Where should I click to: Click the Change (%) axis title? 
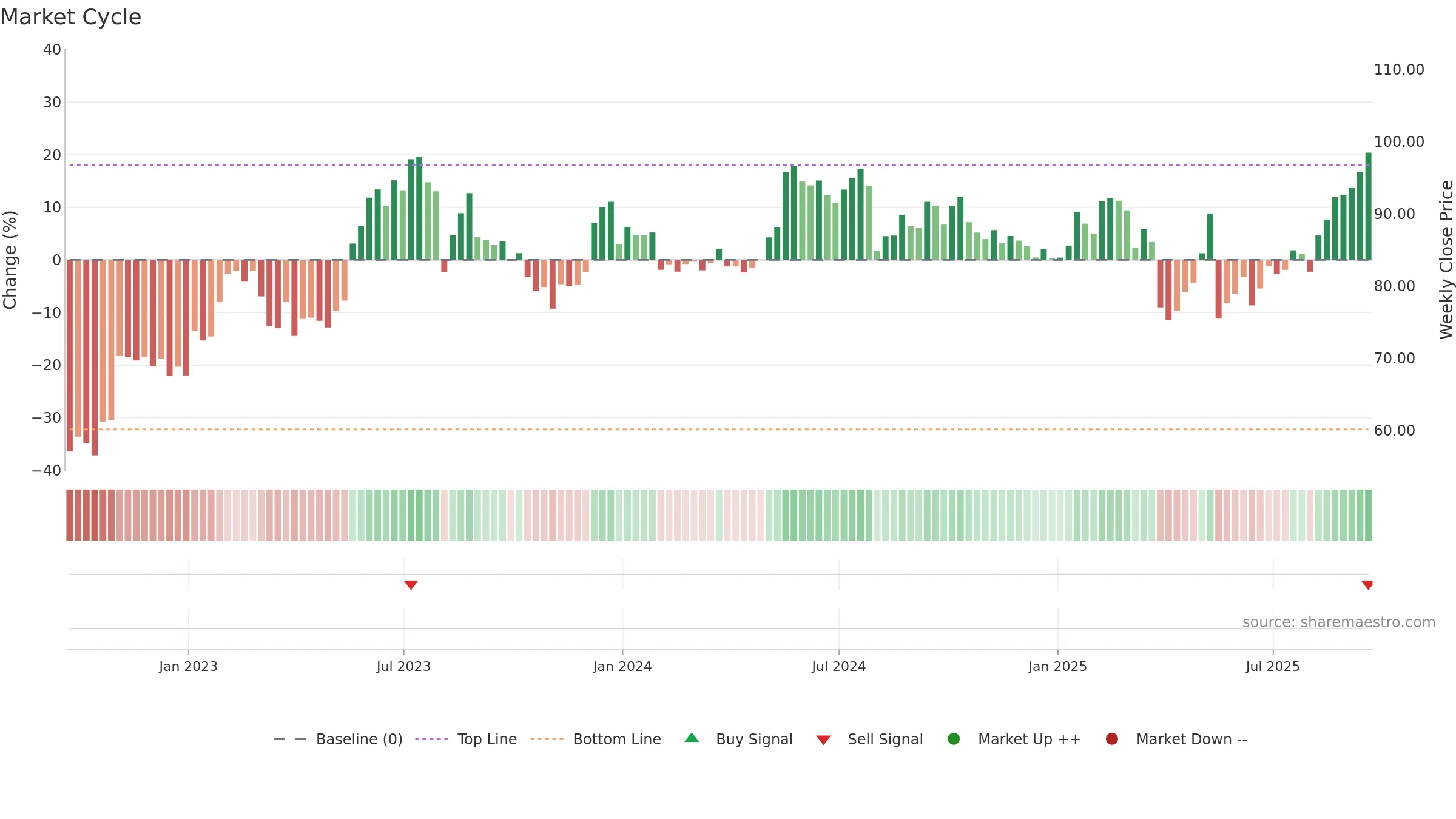pyautogui.click(x=10, y=260)
